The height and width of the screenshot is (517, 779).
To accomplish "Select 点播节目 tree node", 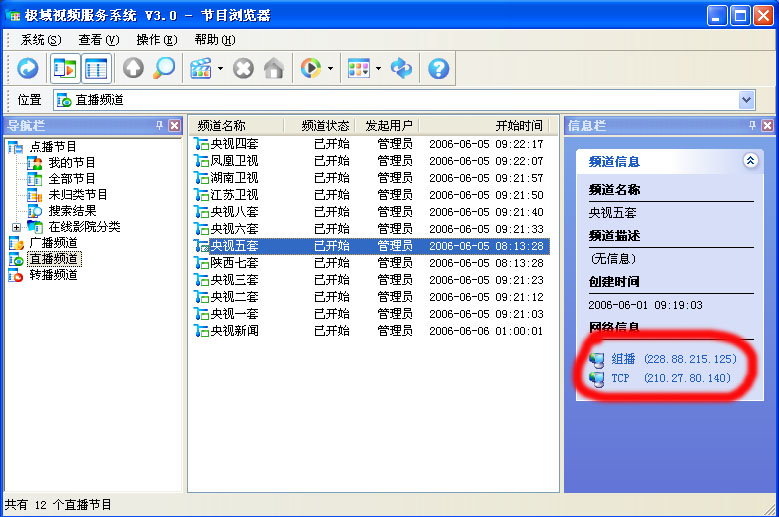I will [53, 147].
